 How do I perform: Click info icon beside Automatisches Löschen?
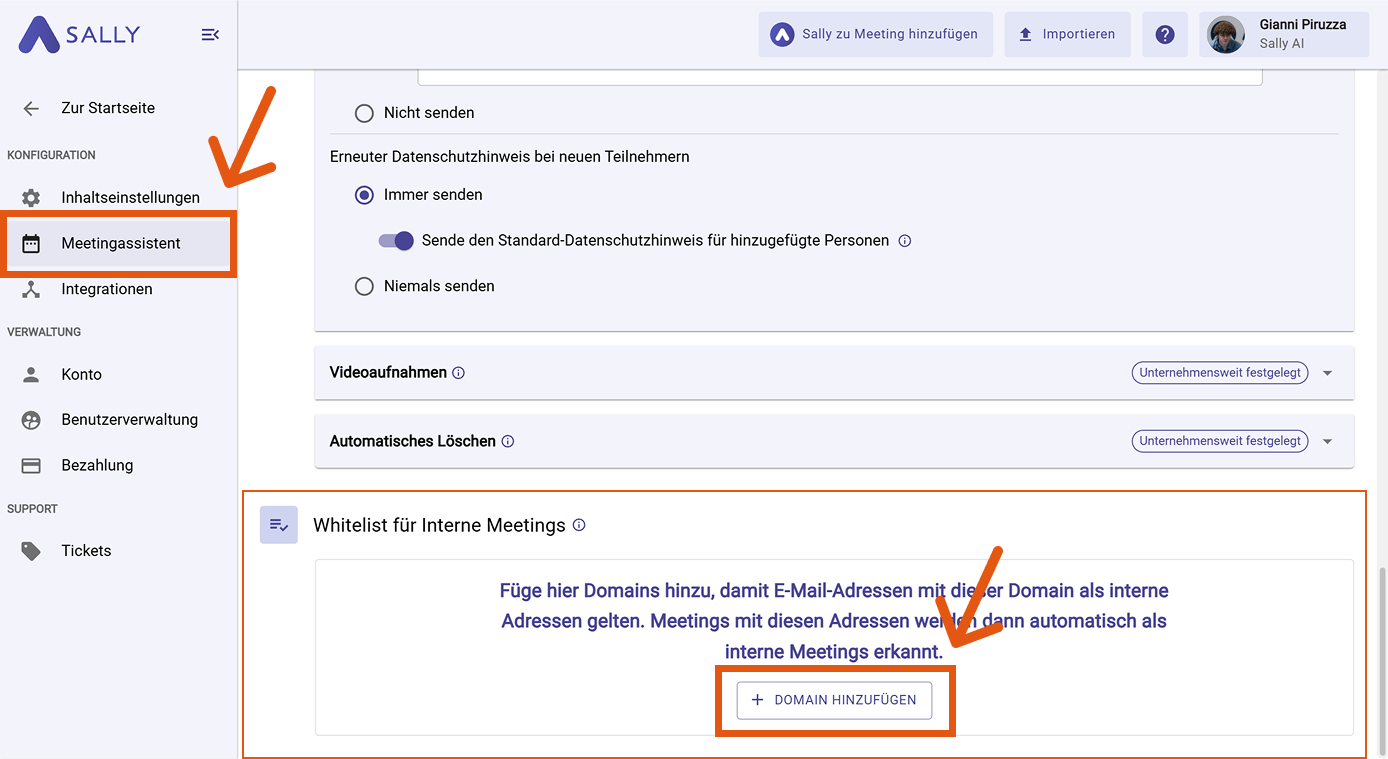coord(507,442)
